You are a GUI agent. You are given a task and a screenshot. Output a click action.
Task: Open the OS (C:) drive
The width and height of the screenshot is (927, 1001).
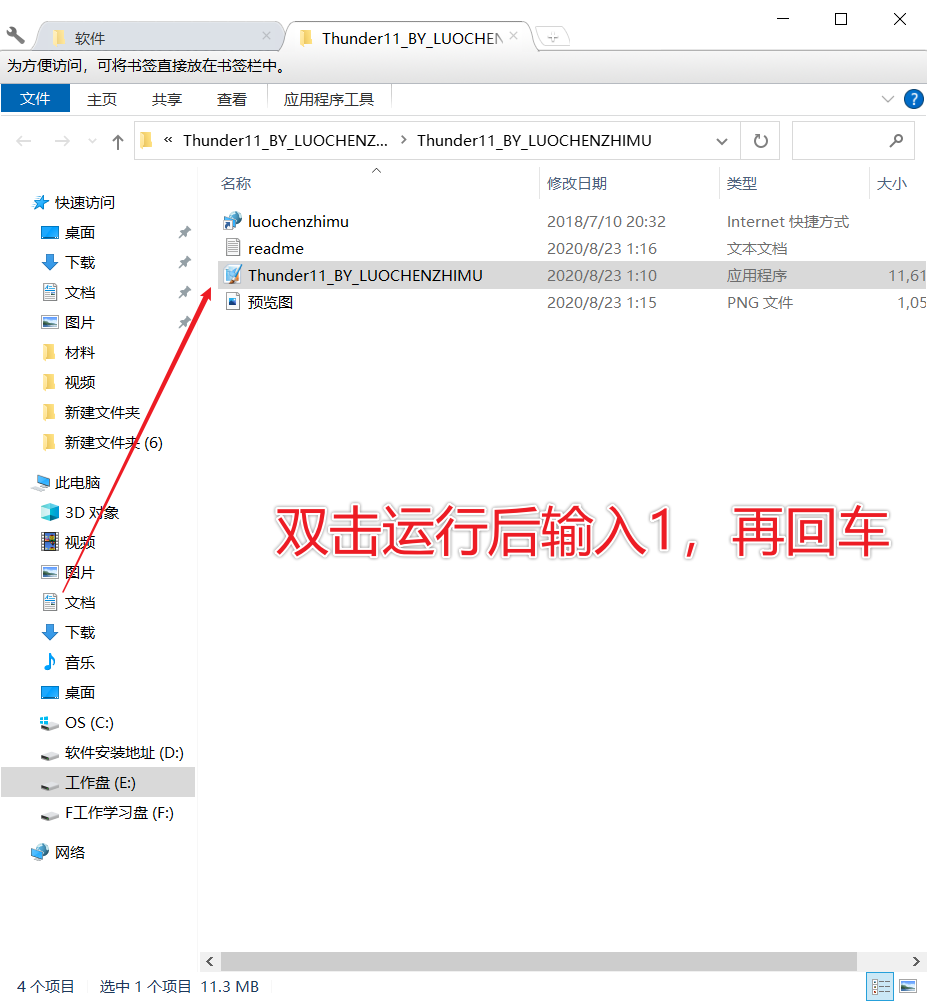[89, 723]
